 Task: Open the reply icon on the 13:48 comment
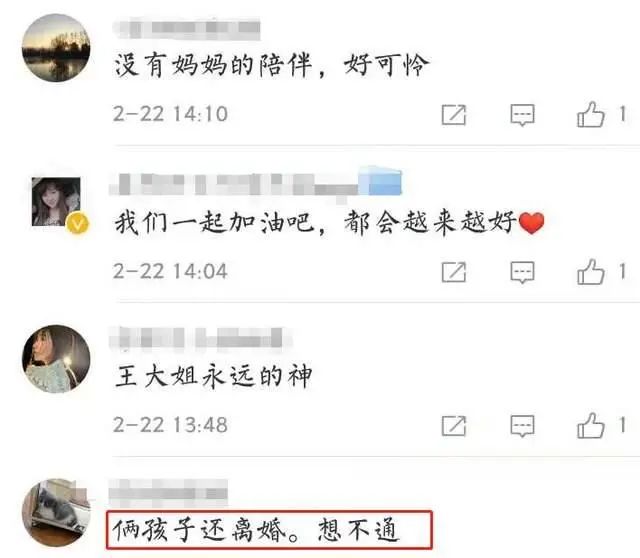pyautogui.click(x=522, y=426)
